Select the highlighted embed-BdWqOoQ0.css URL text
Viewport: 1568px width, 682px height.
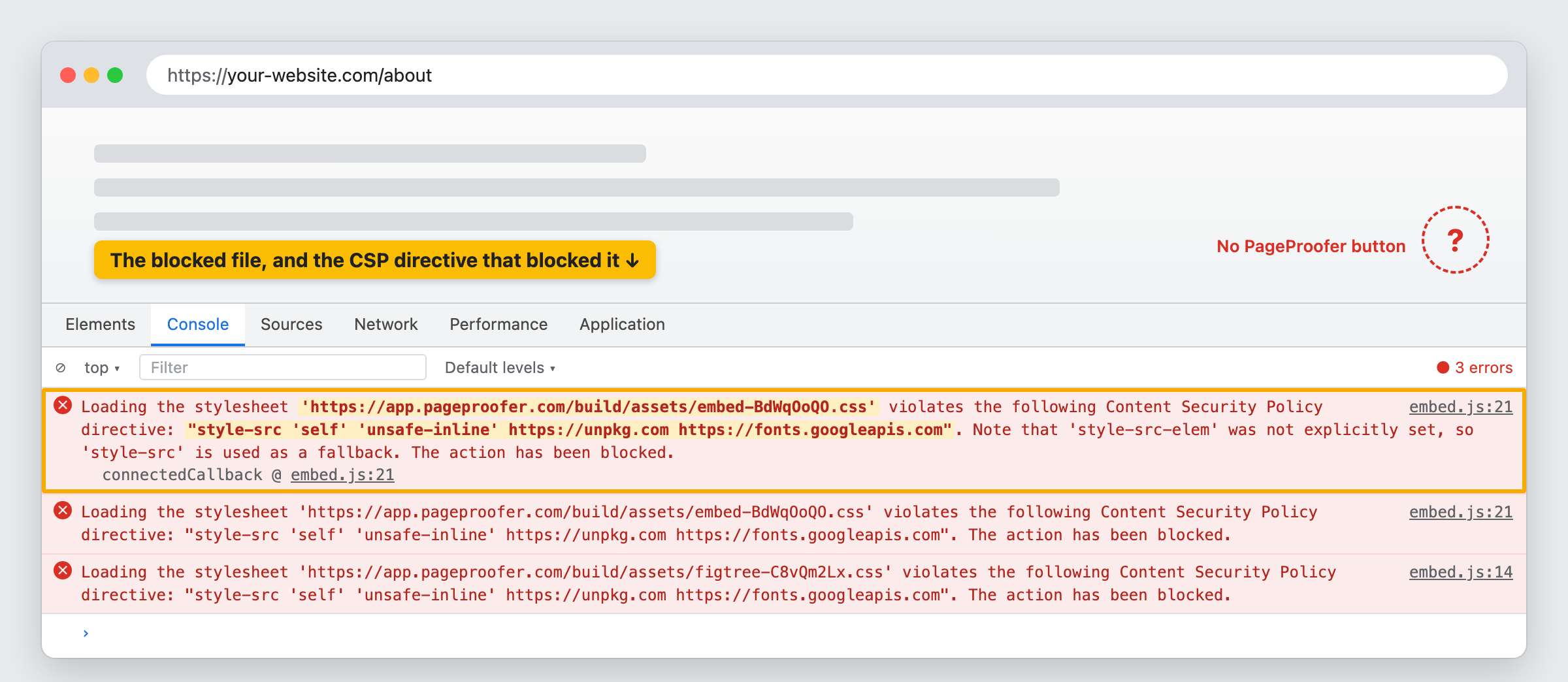coord(588,407)
